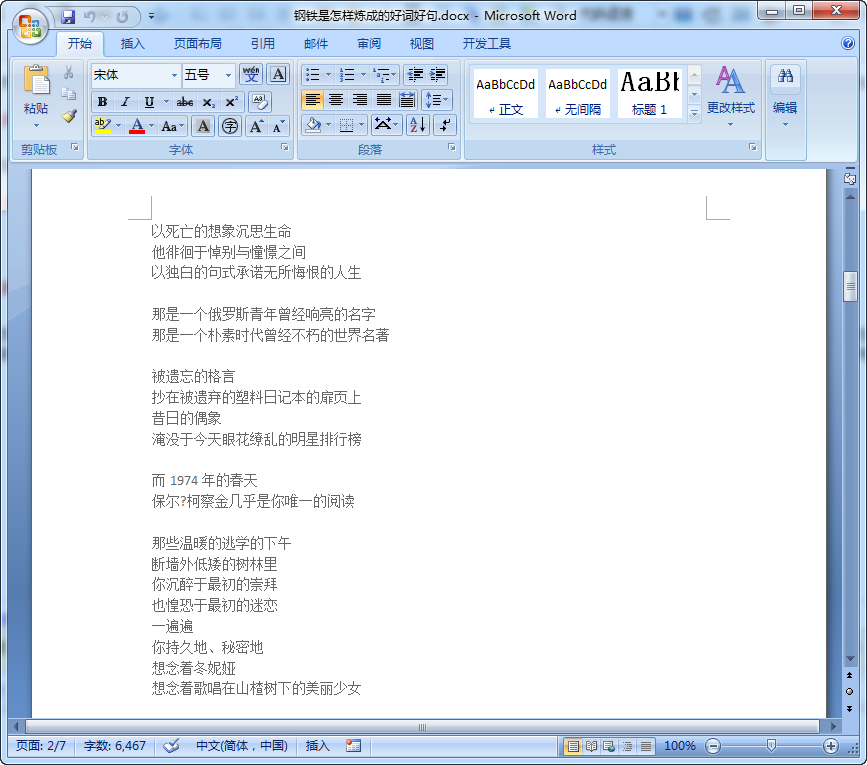This screenshot has width=867, height=765.
Task: Sort text A to Z icon
Action: tap(417, 125)
